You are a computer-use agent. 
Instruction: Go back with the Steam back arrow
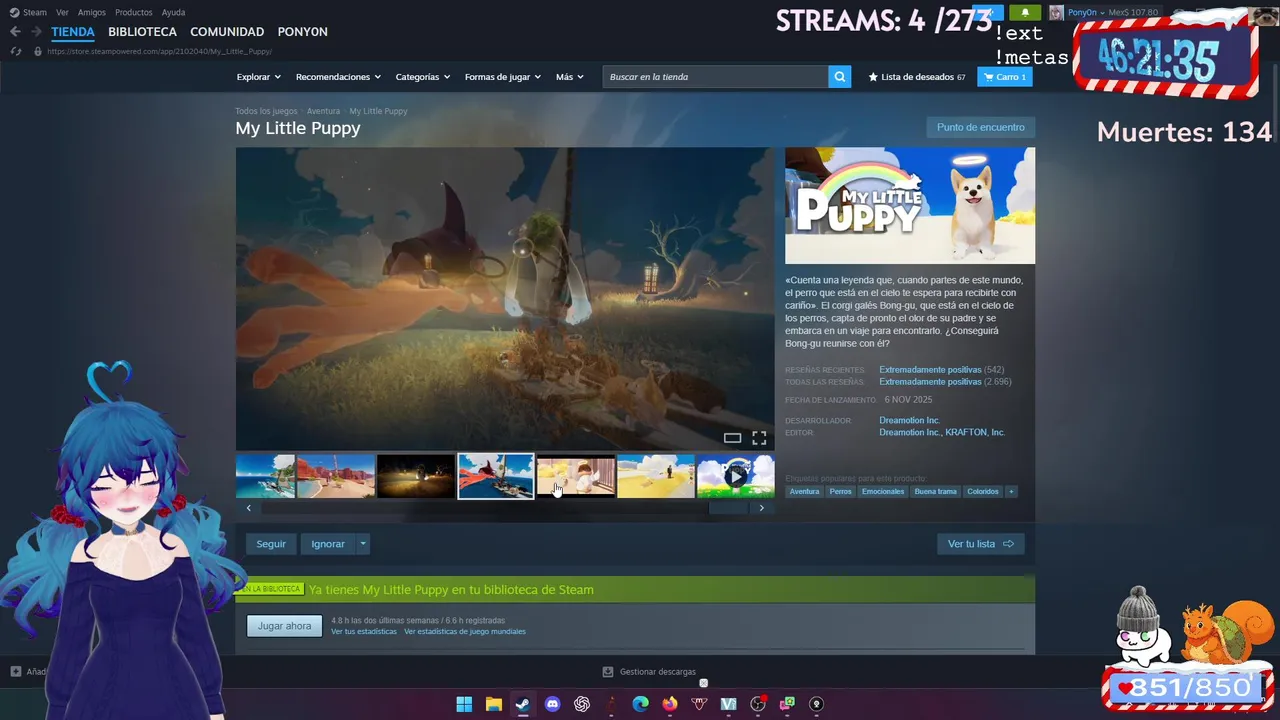(15, 32)
